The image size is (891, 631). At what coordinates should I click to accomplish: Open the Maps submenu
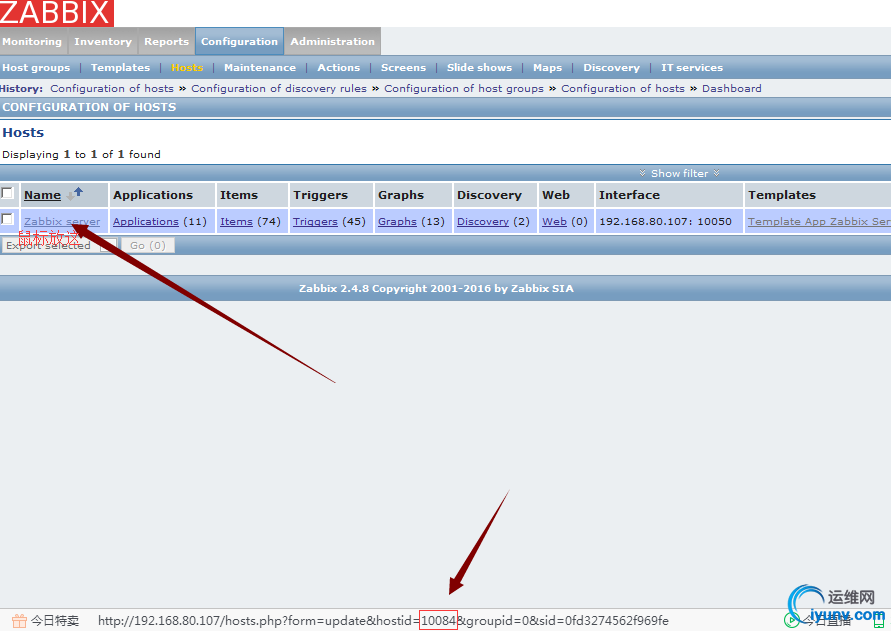tap(547, 68)
